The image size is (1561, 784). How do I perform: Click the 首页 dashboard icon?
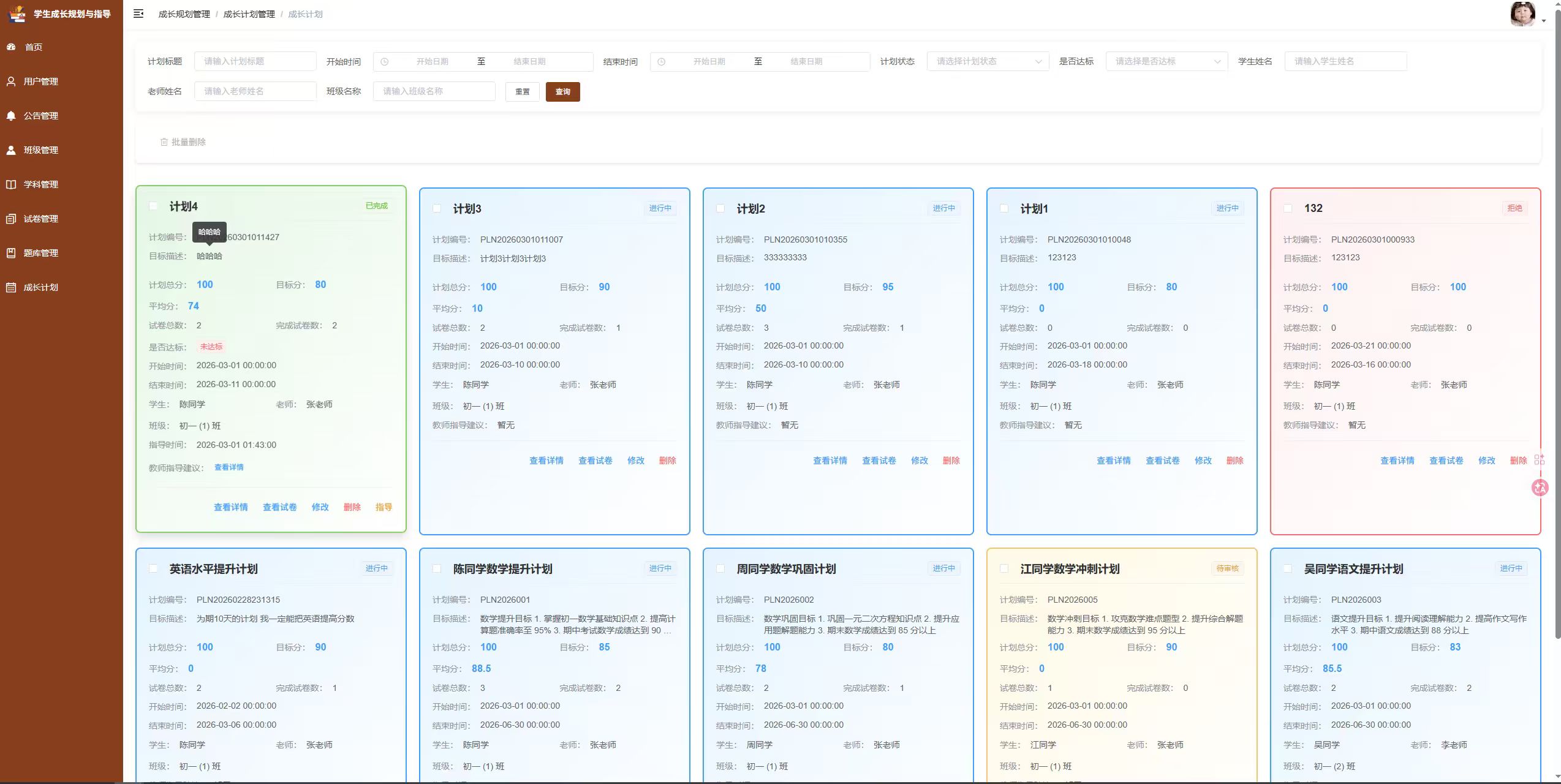coord(11,47)
